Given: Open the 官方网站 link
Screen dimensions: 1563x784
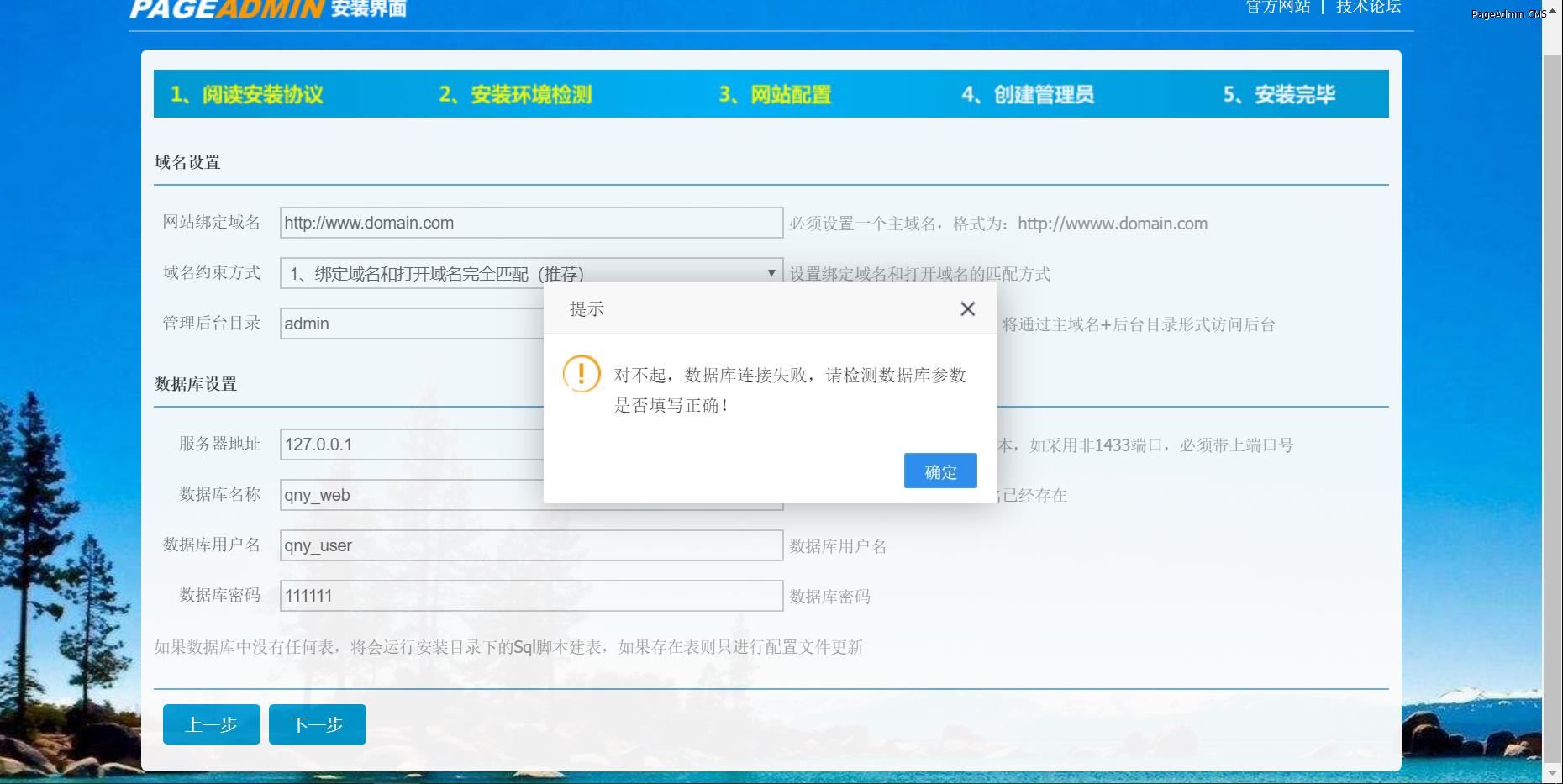Looking at the screenshot, I should click(x=1277, y=8).
